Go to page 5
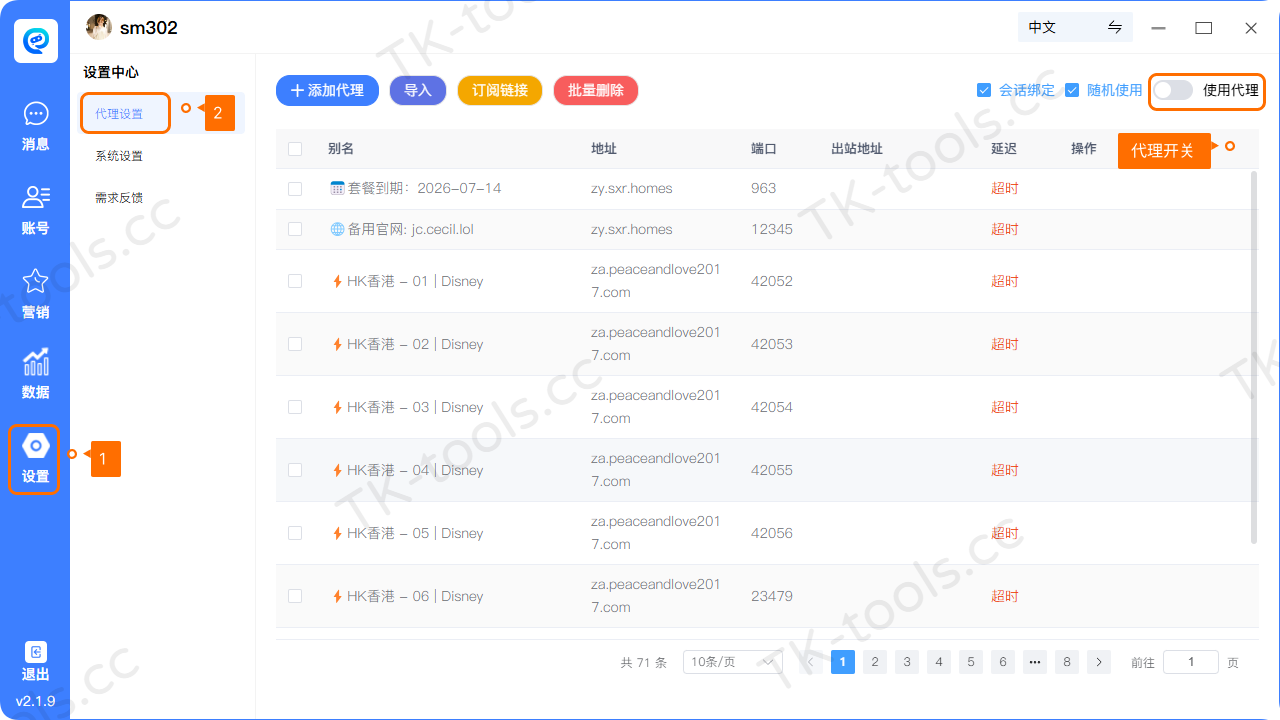The width and height of the screenshot is (1280, 720). pos(971,662)
